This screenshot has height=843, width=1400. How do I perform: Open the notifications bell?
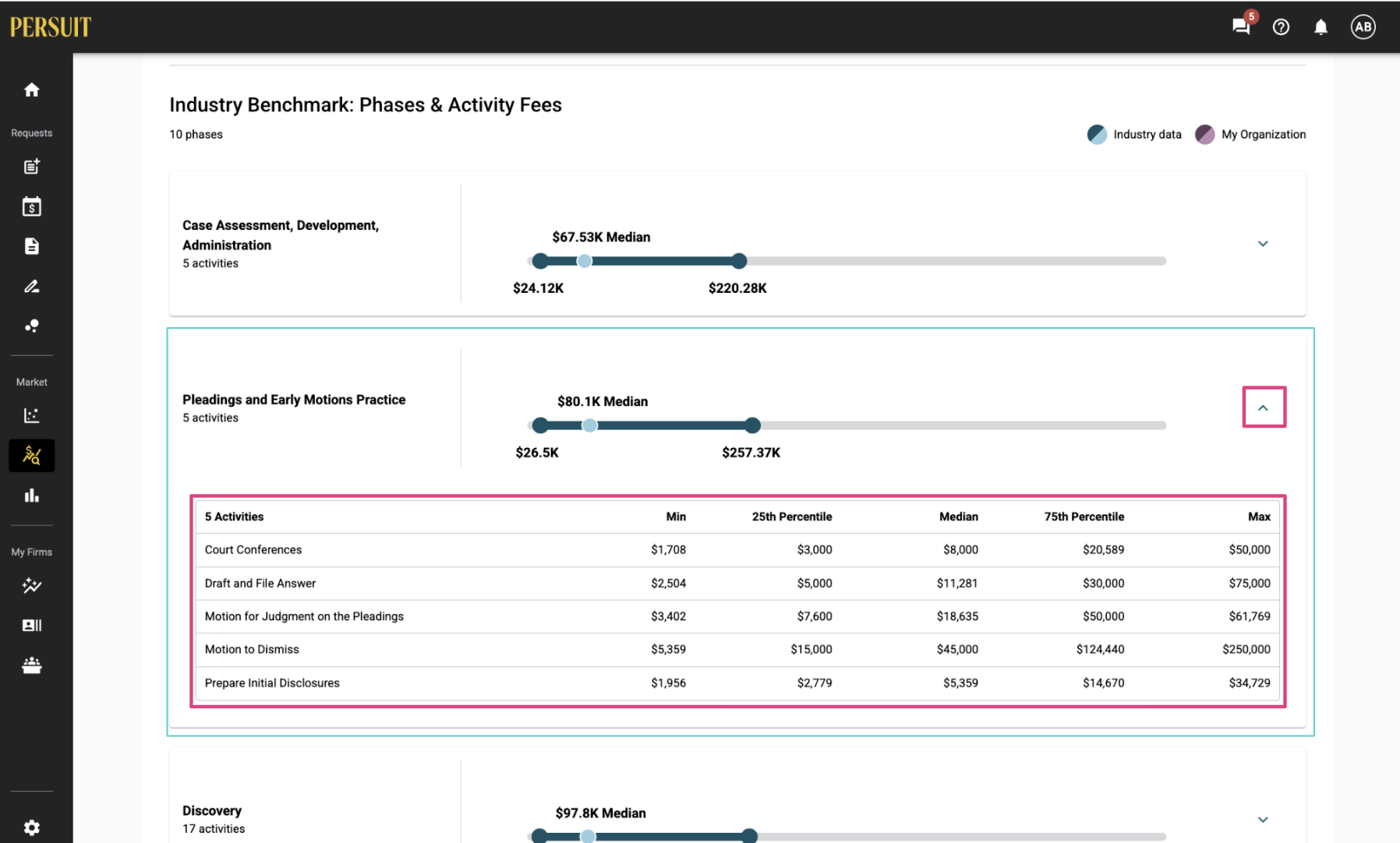tap(1320, 27)
